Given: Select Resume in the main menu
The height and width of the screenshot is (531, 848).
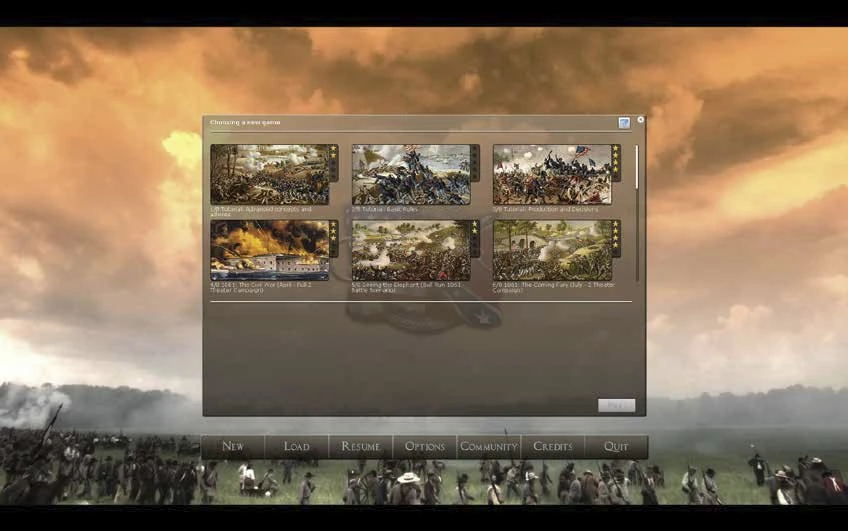Looking at the screenshot, I should (361, 447).
